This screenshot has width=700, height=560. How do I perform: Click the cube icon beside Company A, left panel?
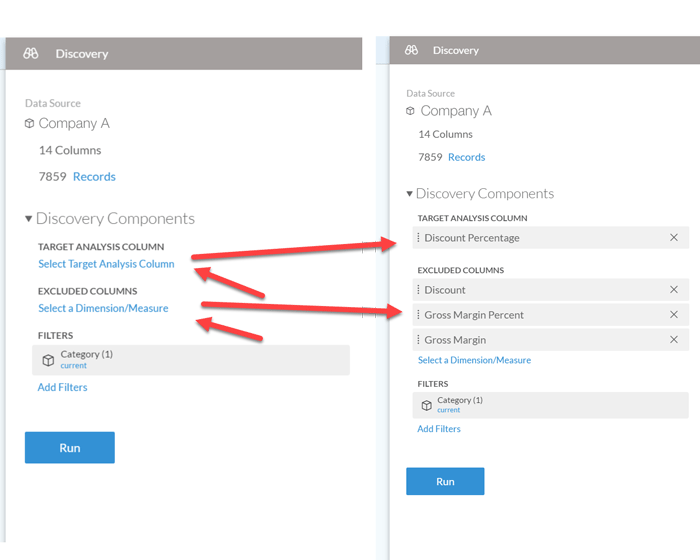coord(29,123)
